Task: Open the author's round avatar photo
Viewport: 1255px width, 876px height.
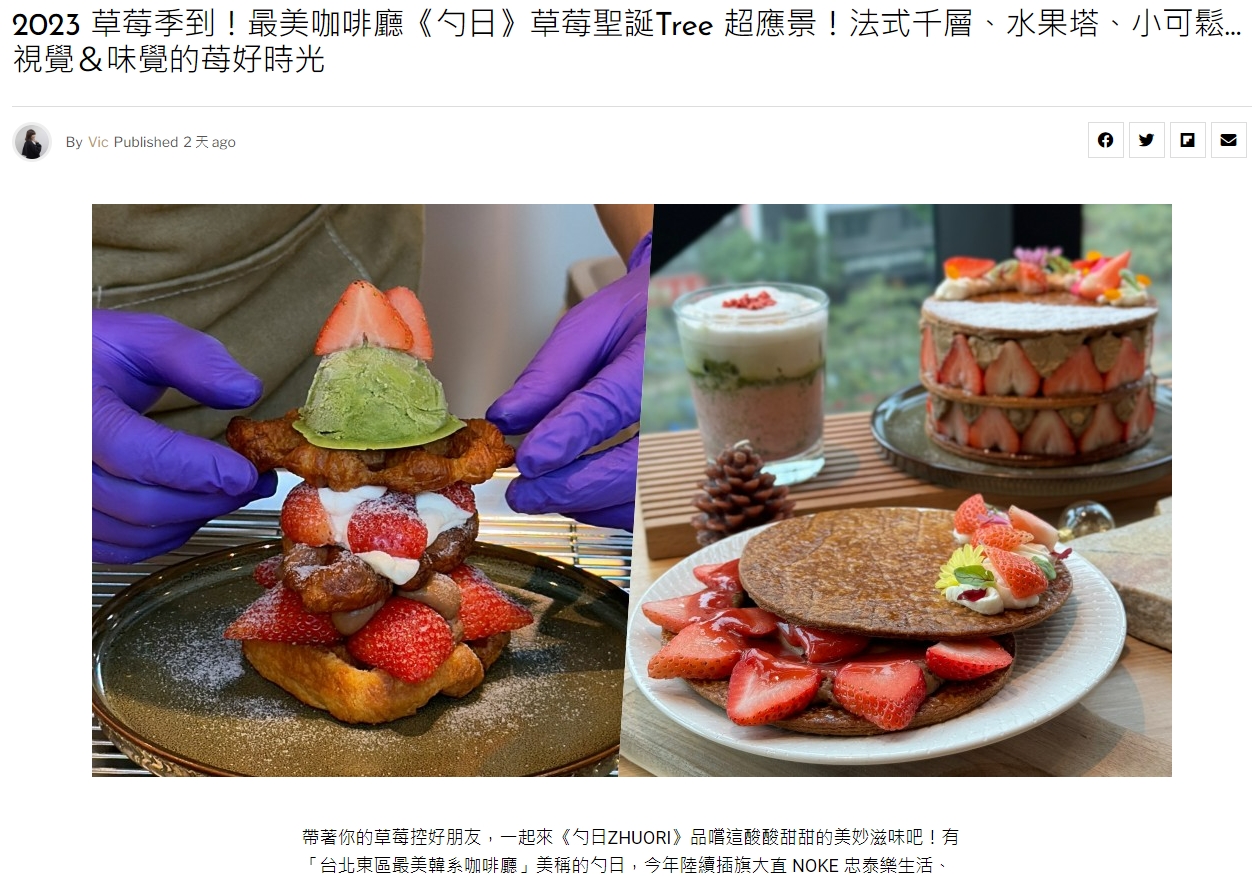Action: (x=32, y=142)
